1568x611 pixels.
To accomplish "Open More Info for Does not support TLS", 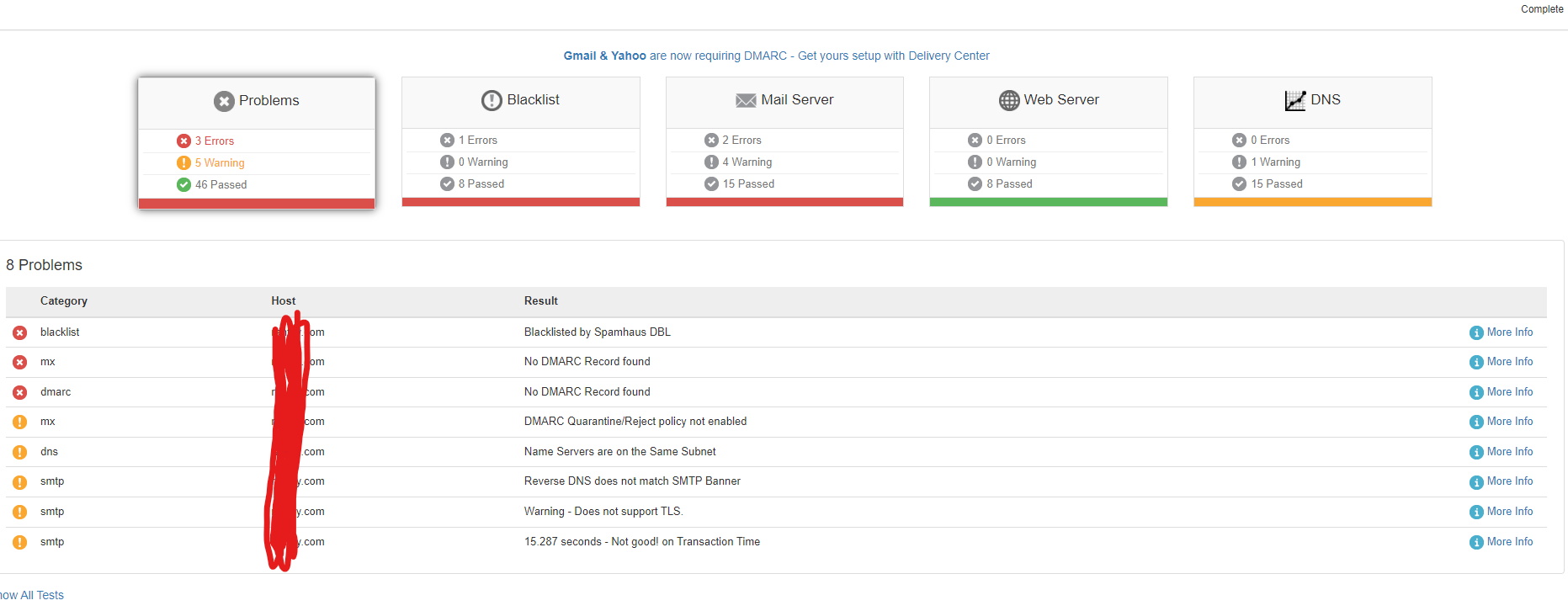I will pyautogui.click(x=1502, y=512).
